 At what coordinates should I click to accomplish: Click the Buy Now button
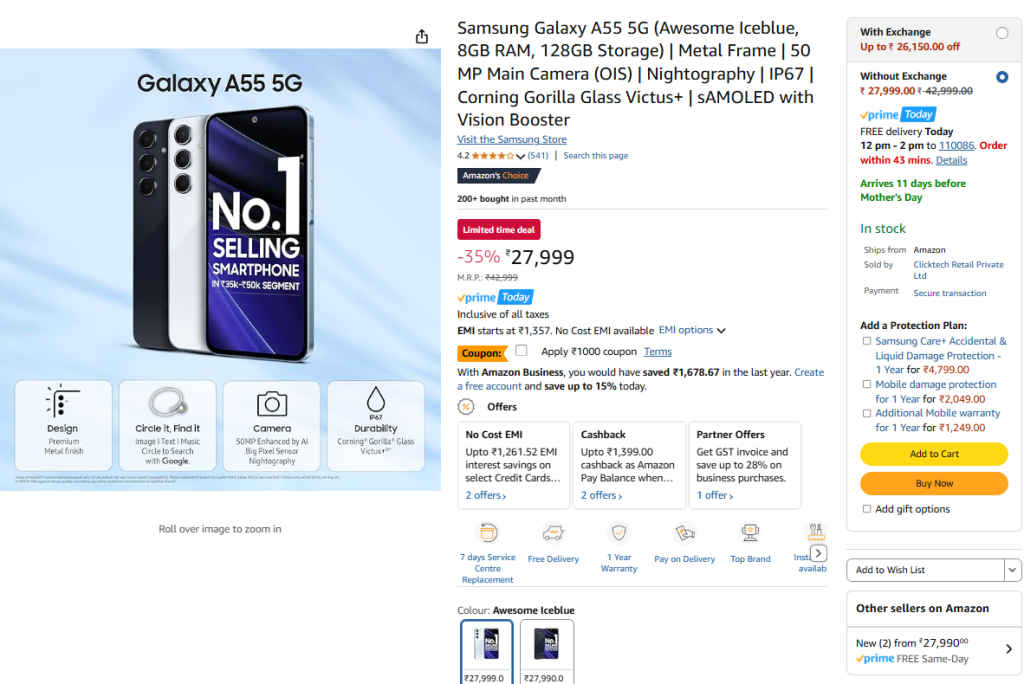tap(933, 484)
